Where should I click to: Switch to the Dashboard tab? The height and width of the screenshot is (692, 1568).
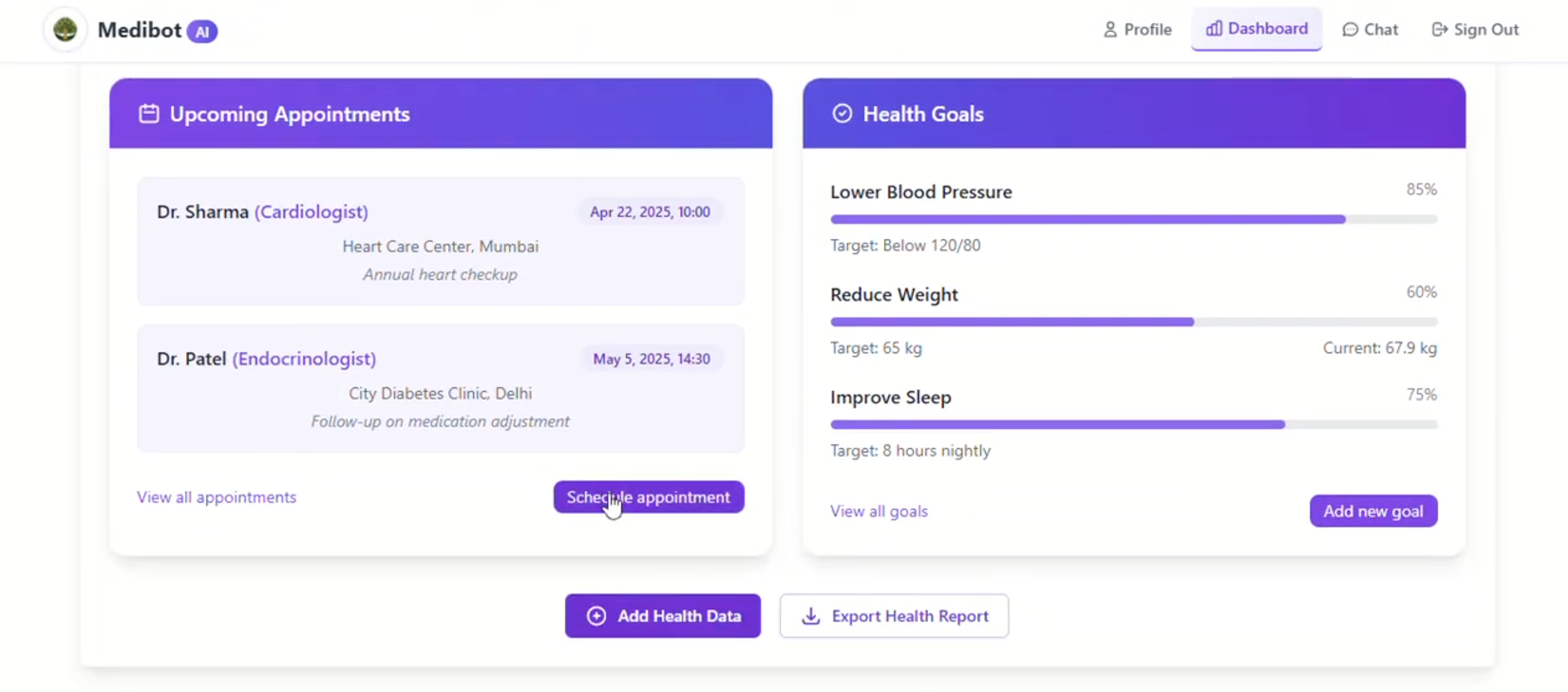(x=1256, y=29)
